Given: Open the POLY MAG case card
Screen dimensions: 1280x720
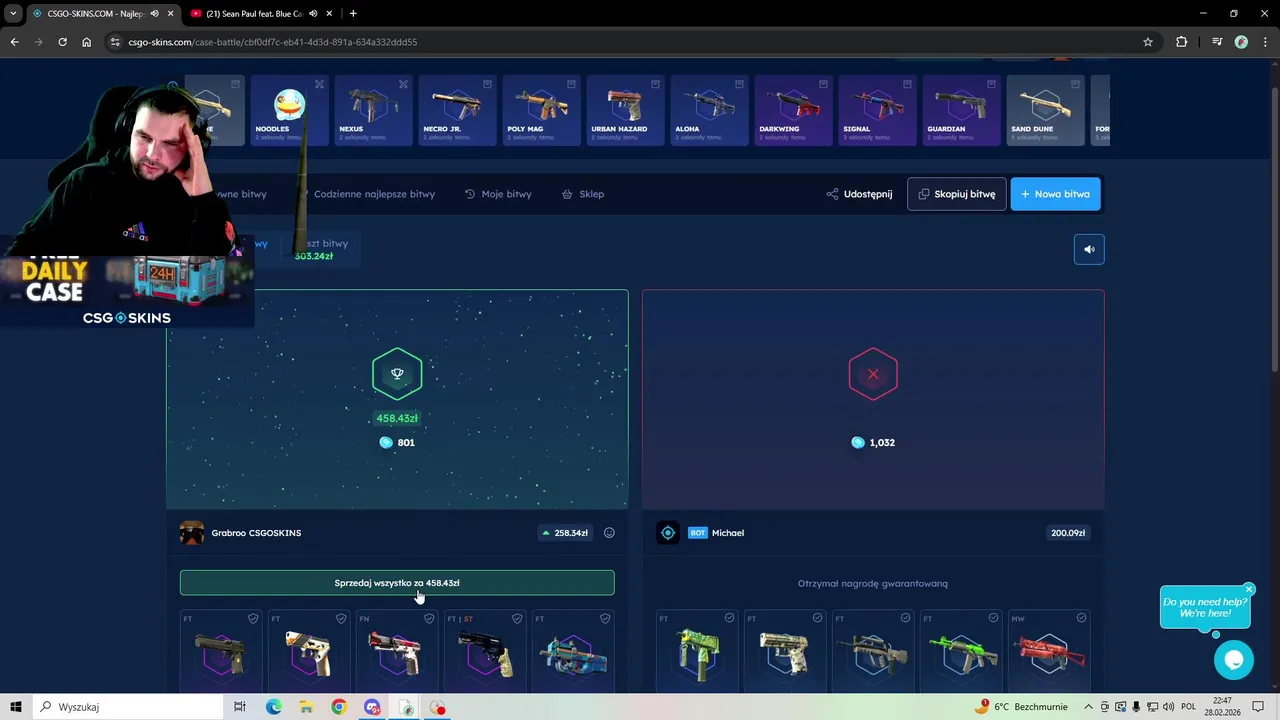Looking at the screenshot, I should [x=540, y=110].
